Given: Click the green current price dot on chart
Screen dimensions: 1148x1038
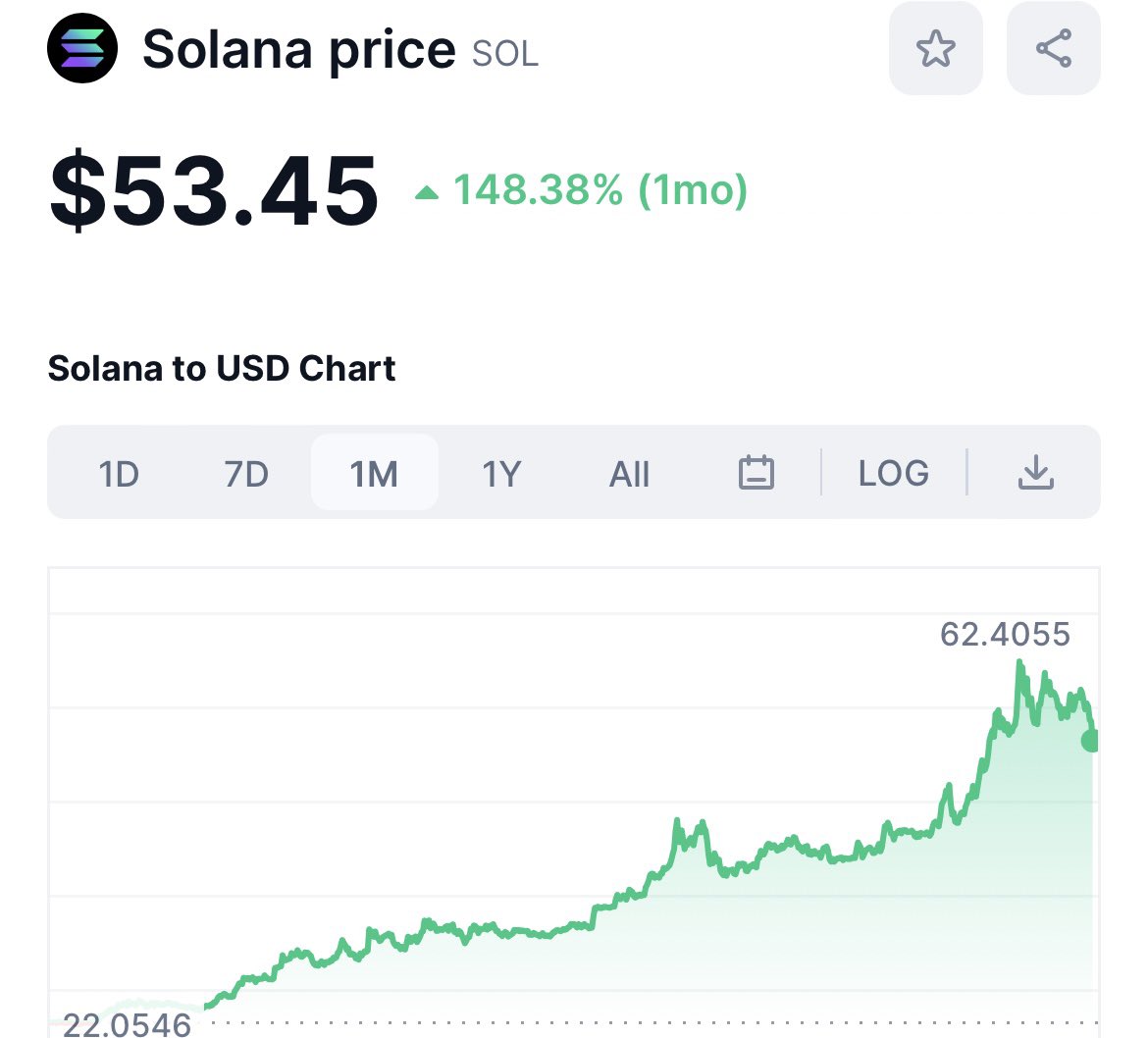Looking at the screenshot, I should point(1089,740).
